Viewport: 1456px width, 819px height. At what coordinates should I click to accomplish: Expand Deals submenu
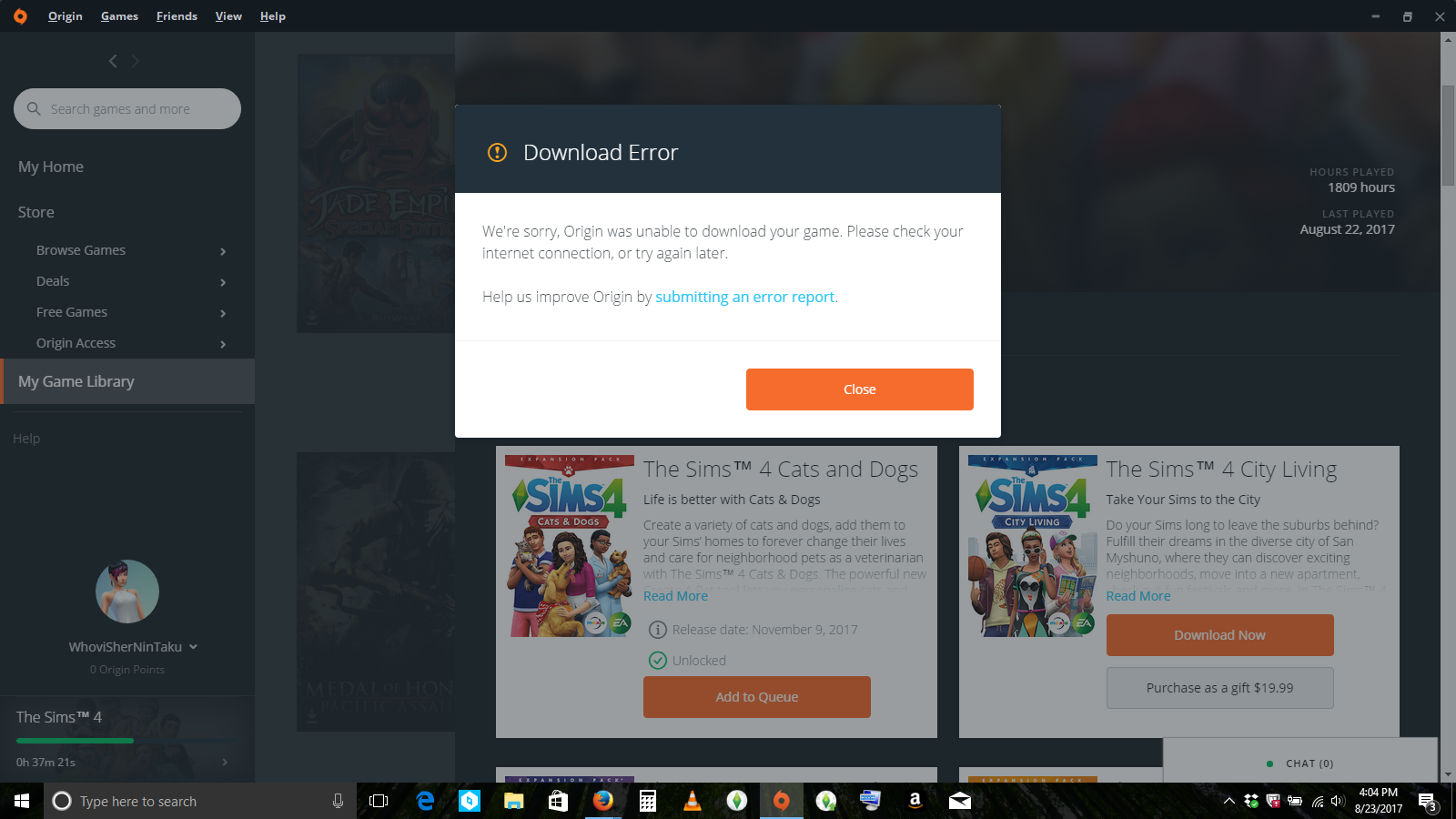[x=223, y=282]
